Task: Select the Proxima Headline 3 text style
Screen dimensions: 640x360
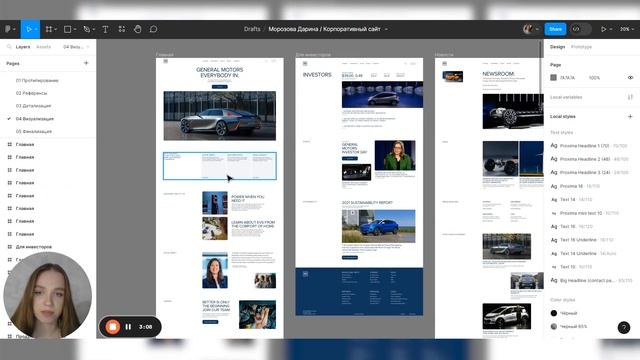Action: 589,173
